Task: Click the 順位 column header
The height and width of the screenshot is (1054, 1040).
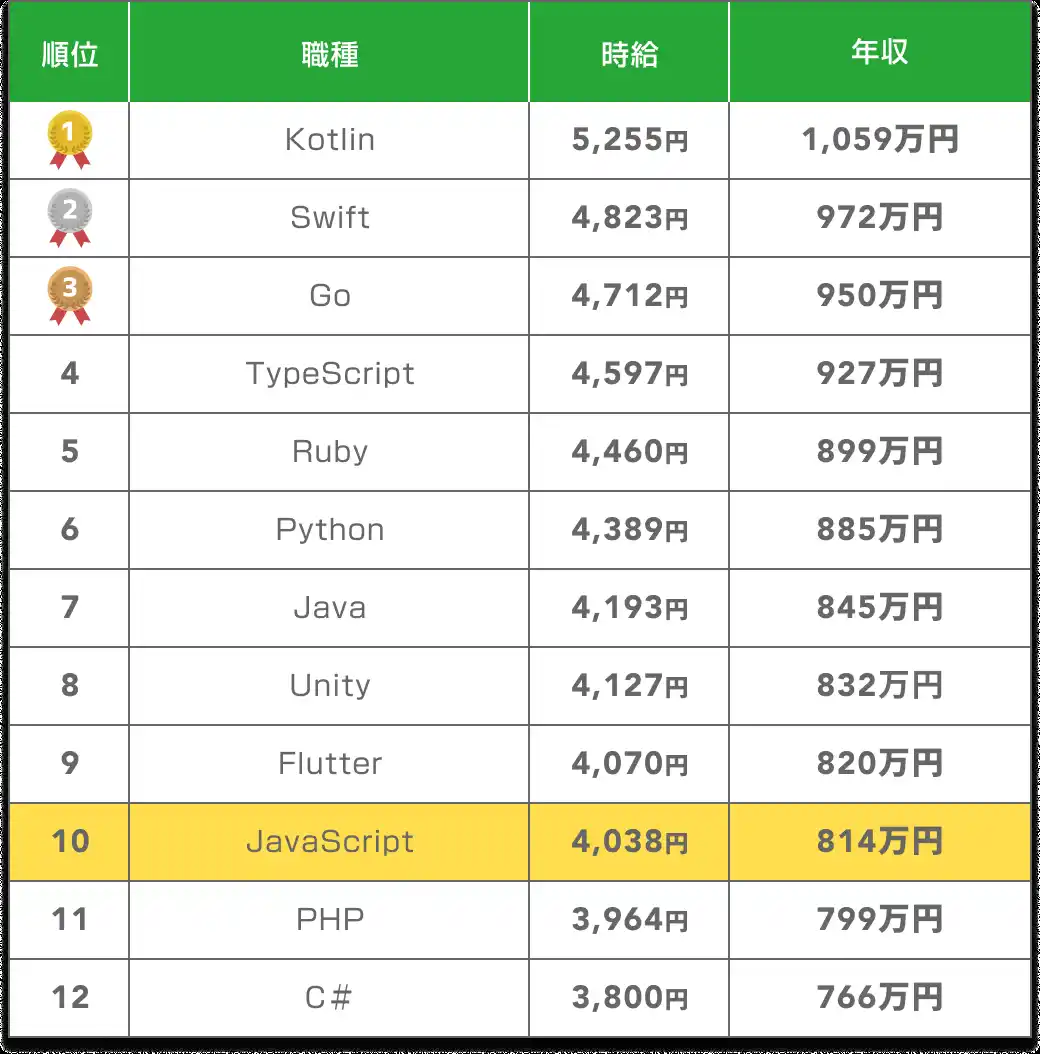Action: coord(70,54)
